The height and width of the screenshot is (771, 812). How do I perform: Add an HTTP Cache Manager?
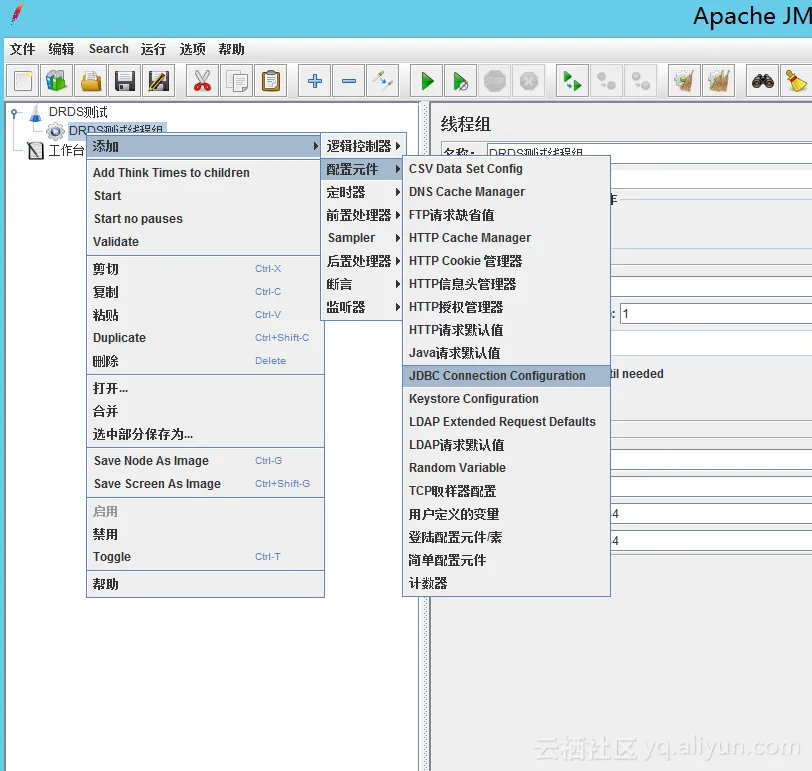[x=506, y=238]
